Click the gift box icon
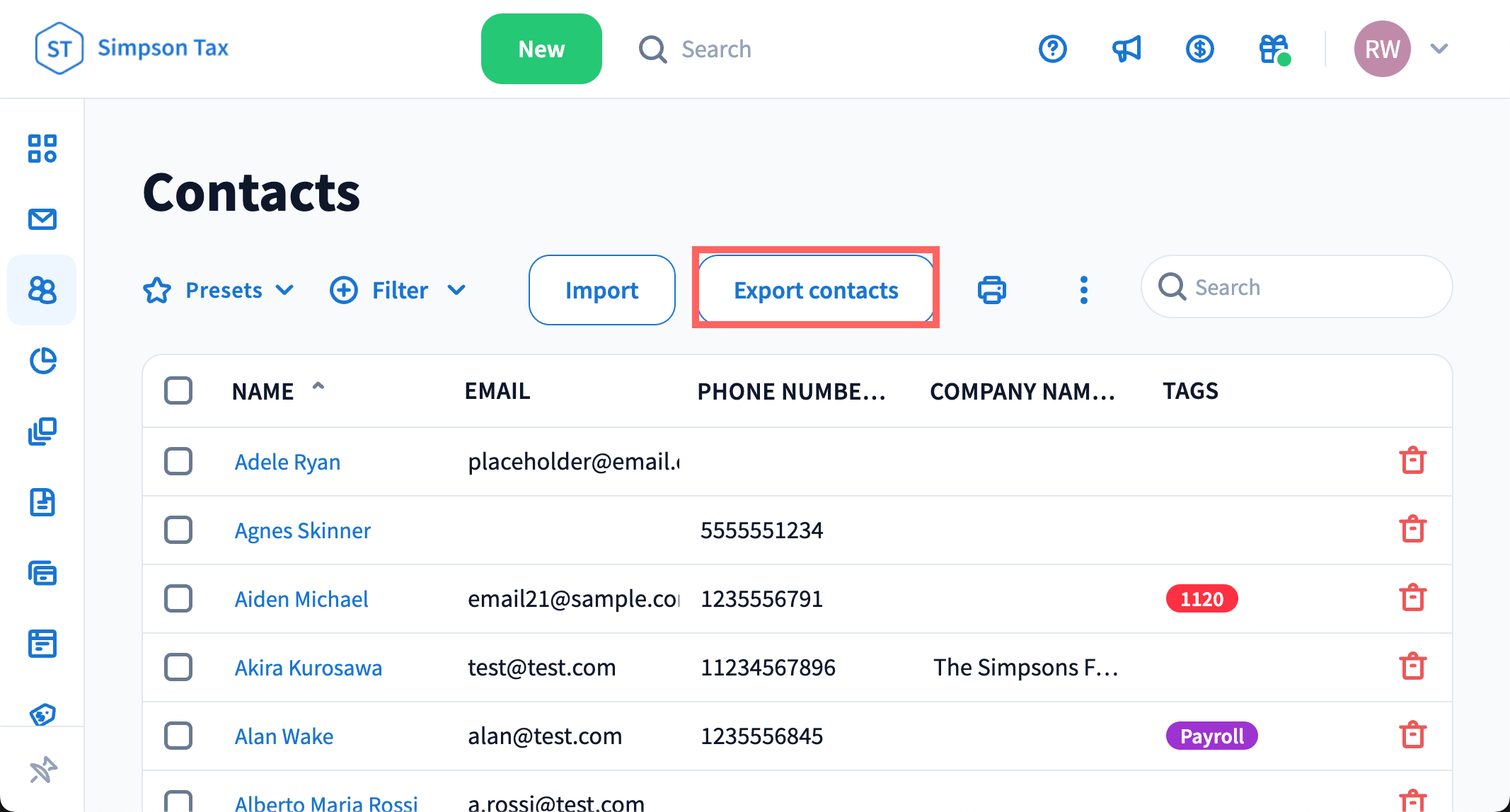 click(x=1274, y=49)
